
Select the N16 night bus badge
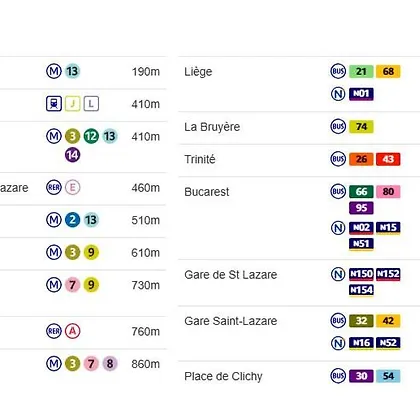coord(361,343)
